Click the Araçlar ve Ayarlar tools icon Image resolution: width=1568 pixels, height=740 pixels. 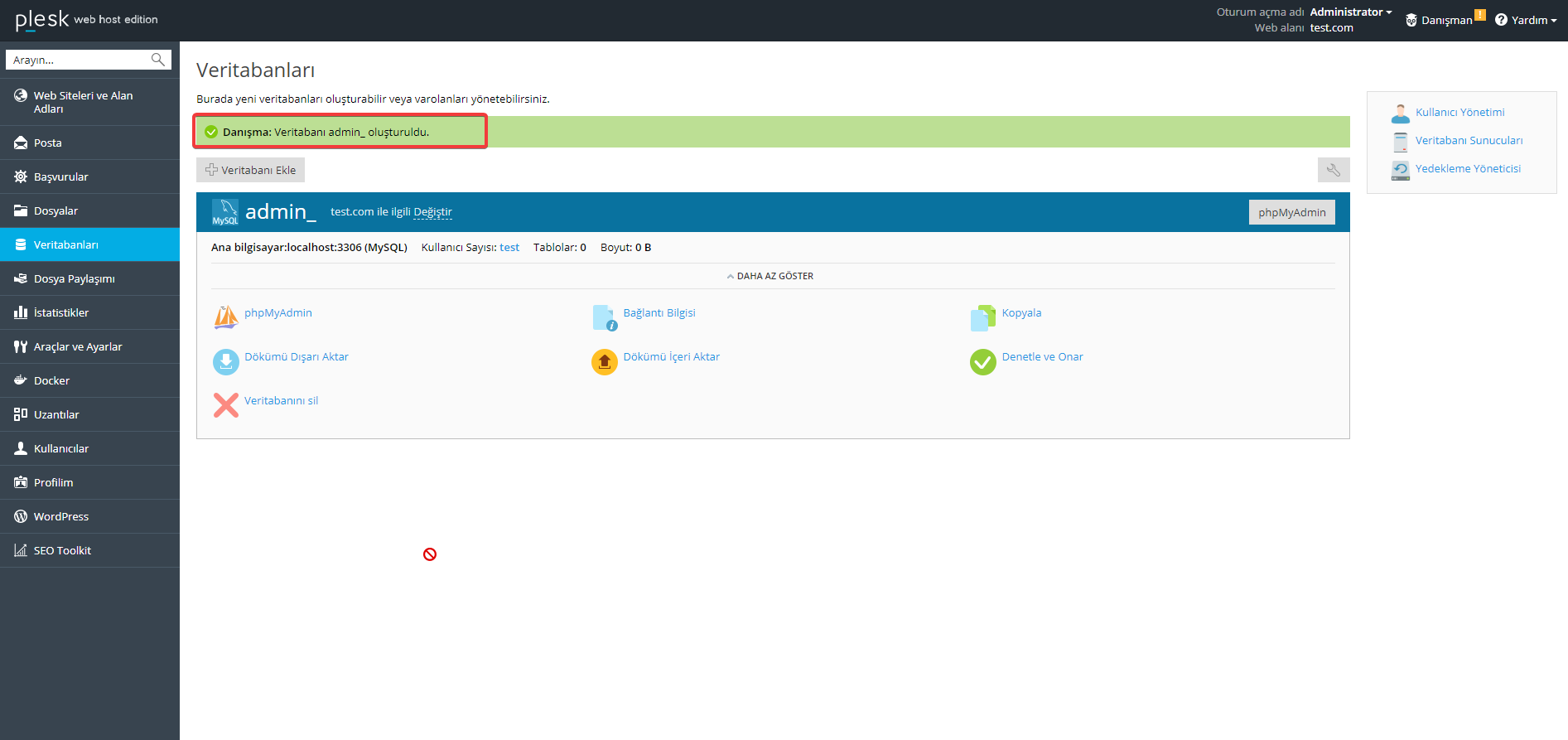pyautogui.click(x=21, y=346)
